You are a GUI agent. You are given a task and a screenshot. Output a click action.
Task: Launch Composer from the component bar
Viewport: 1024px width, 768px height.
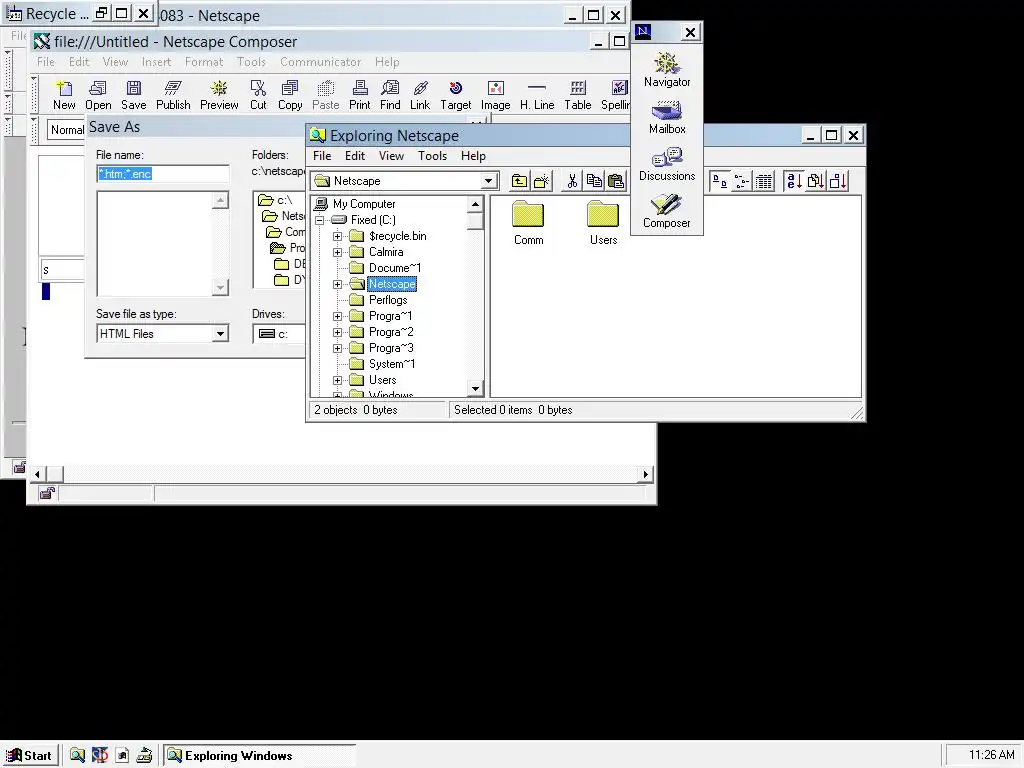pyautogui.click(x=667, y=212)
